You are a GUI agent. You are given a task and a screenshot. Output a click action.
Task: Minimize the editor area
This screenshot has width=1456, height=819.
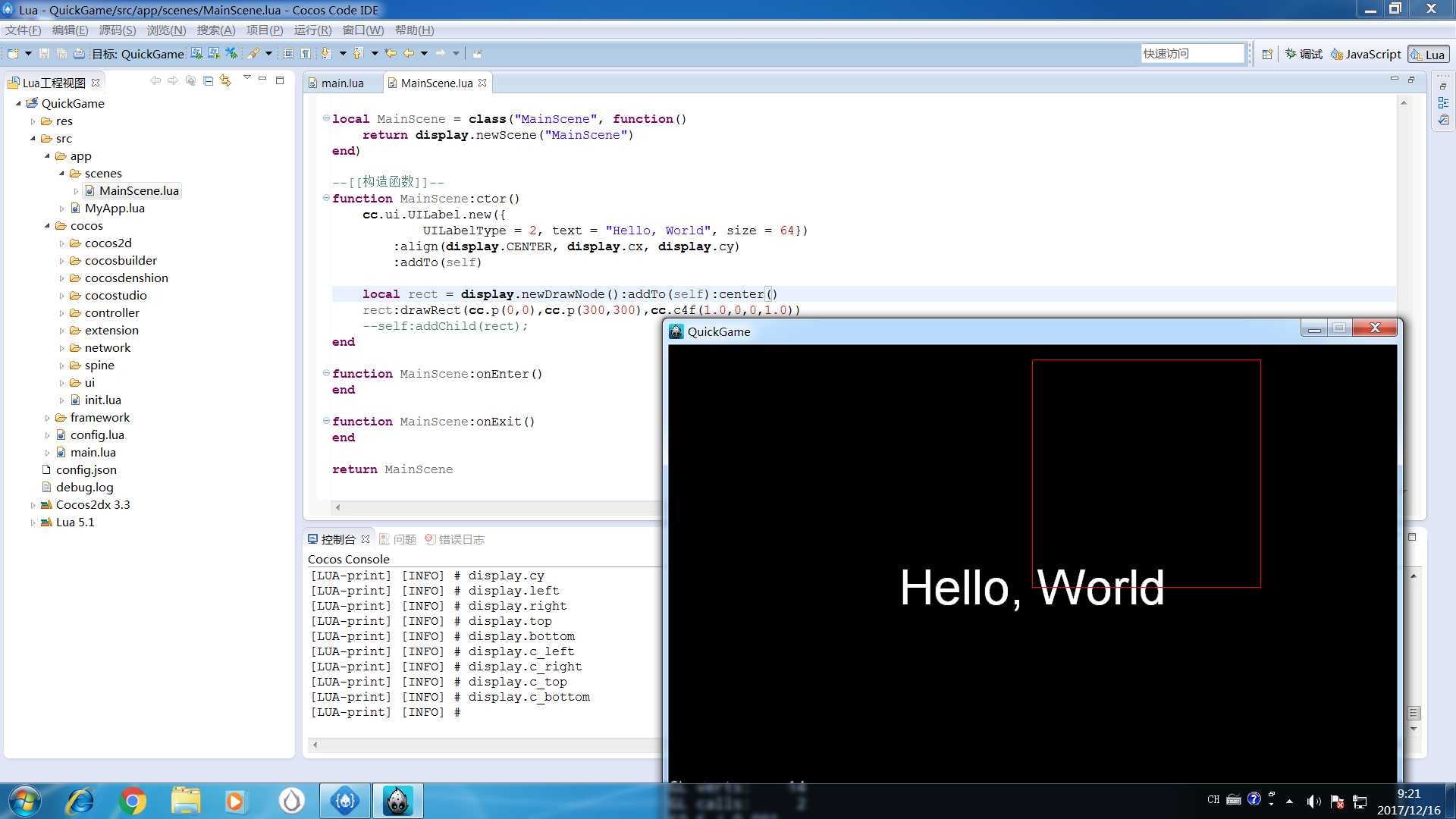click(1394, 79)
